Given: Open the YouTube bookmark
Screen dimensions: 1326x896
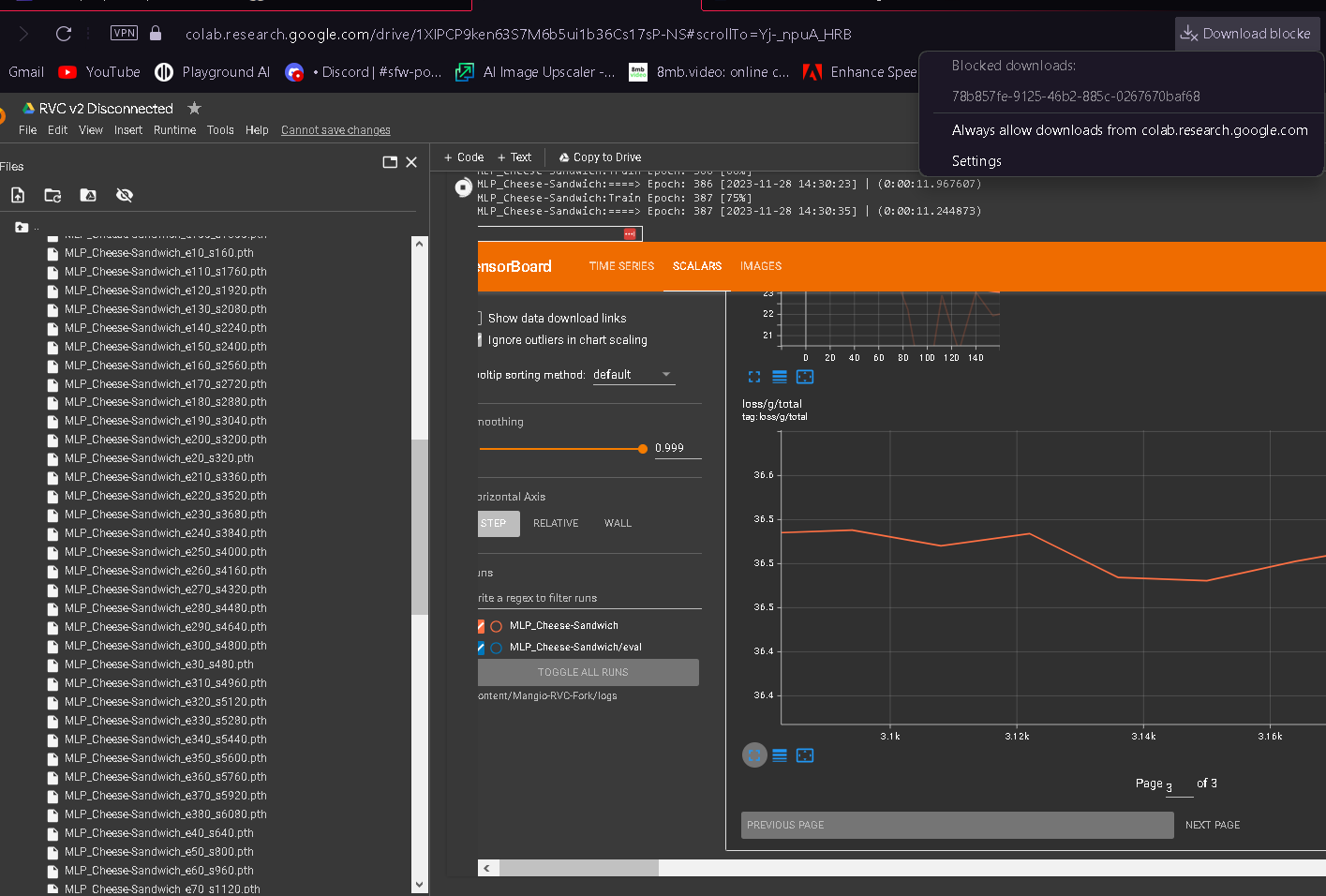Looking at the screenshot, I should 99,72.
